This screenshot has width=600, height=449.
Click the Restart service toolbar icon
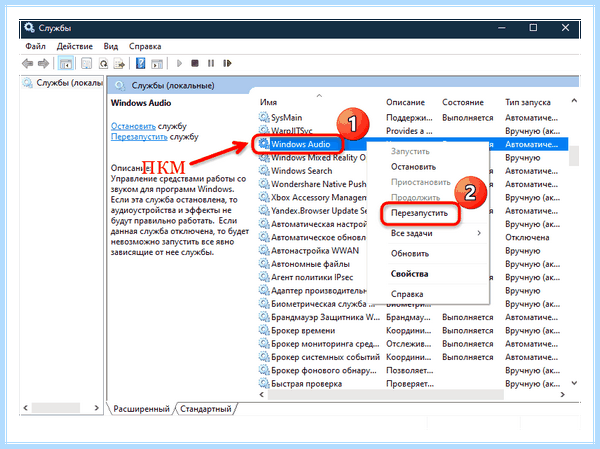(x=227, y=63)
